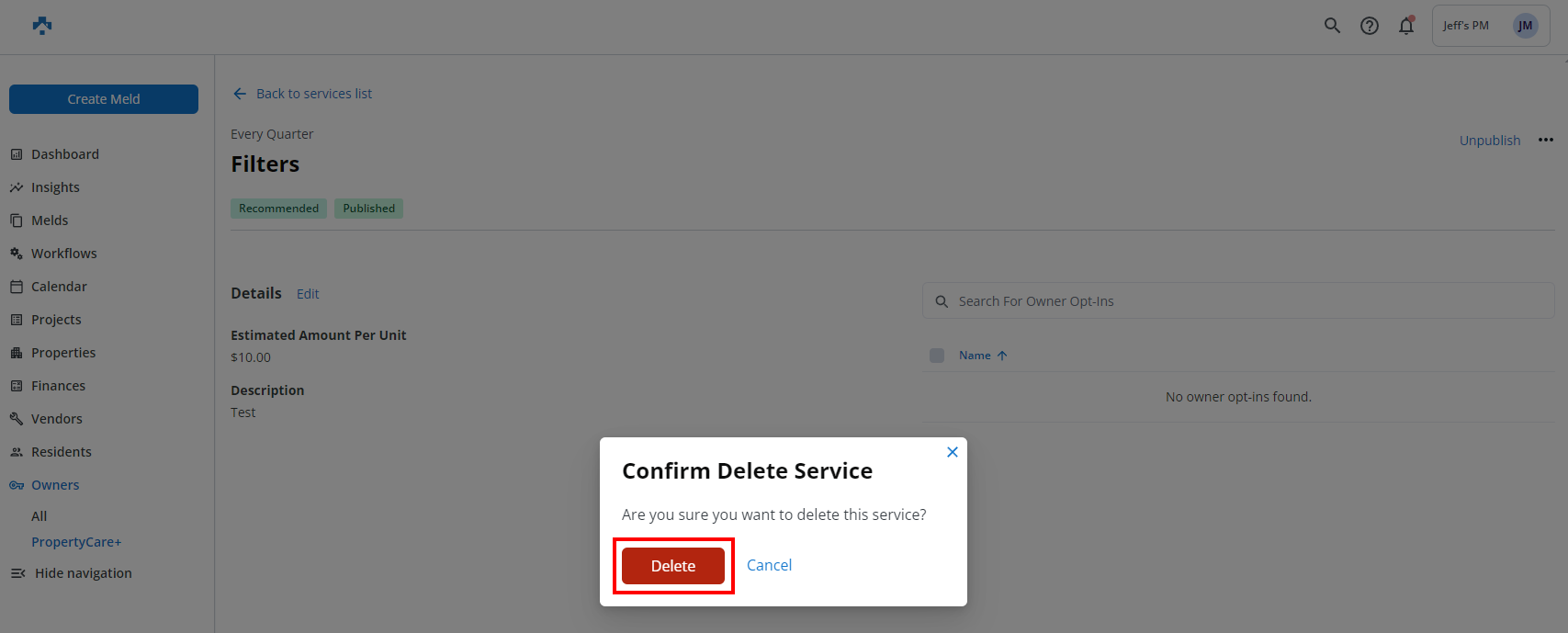Click the JM user avatar
Screen dimensions: 1568x633
click(1525, 26)
